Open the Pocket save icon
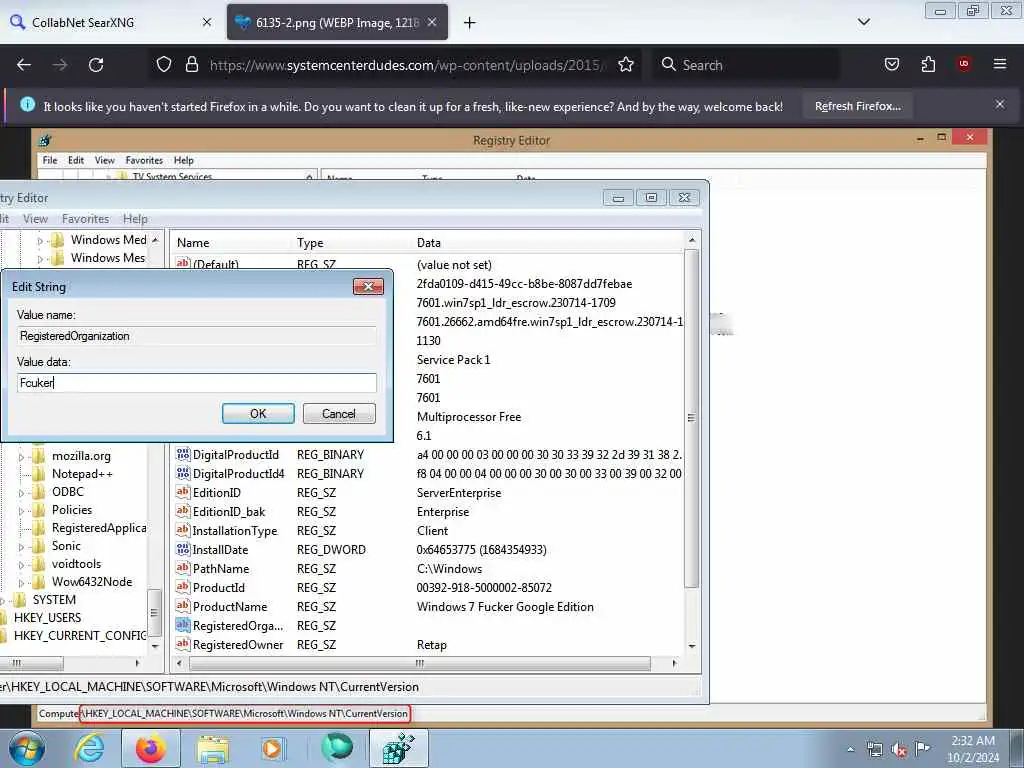The width and height of the screenshot is (1024, 768). point(891,65)
